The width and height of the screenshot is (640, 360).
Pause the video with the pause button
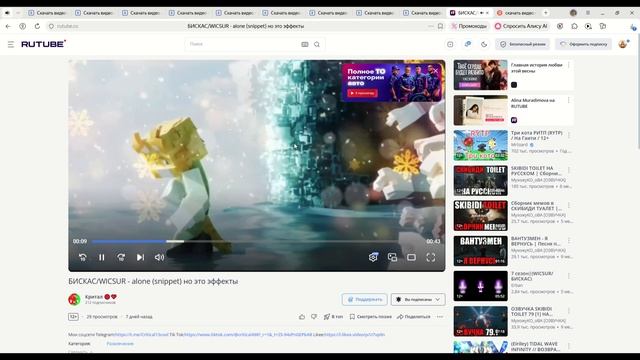(102, 257)
